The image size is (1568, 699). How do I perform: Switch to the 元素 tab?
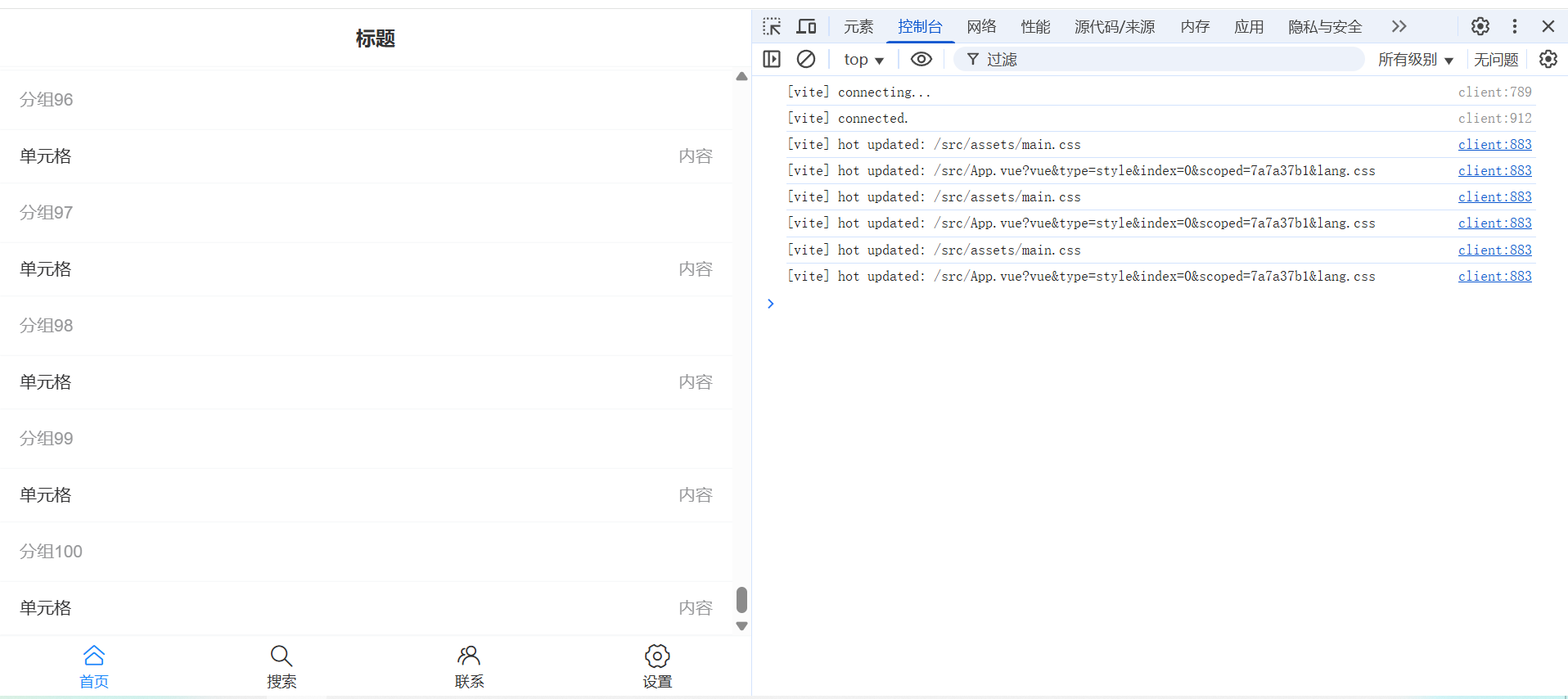(858, 27)
